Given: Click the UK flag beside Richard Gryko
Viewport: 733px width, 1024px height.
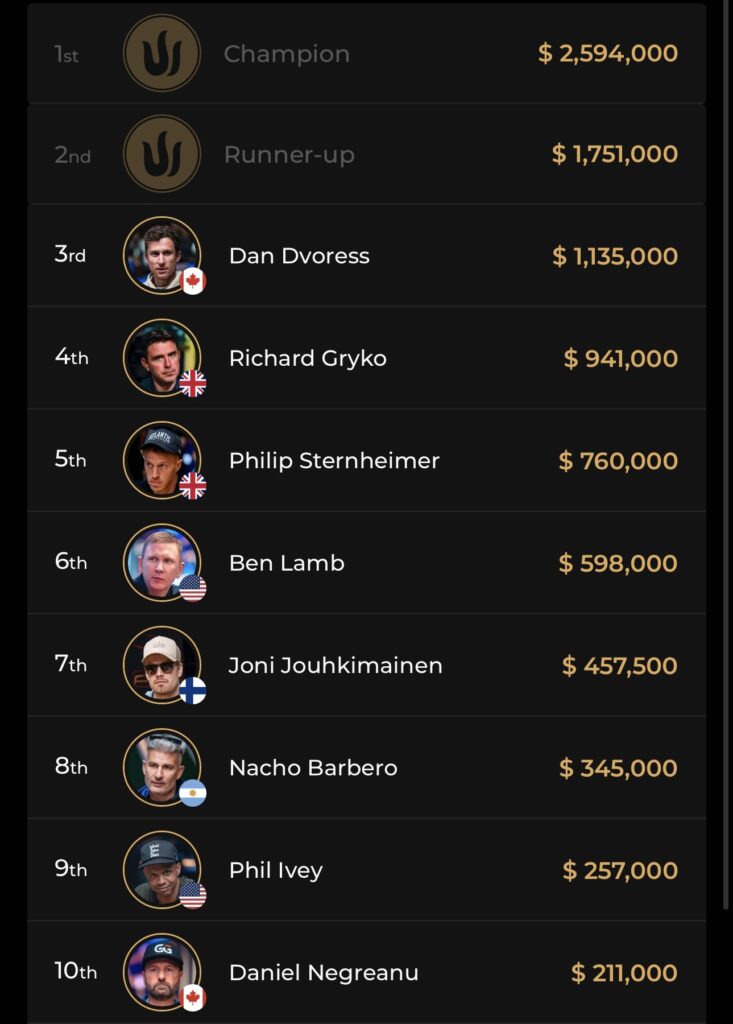Looking at the screenshot, I should (x=193, y=383).
